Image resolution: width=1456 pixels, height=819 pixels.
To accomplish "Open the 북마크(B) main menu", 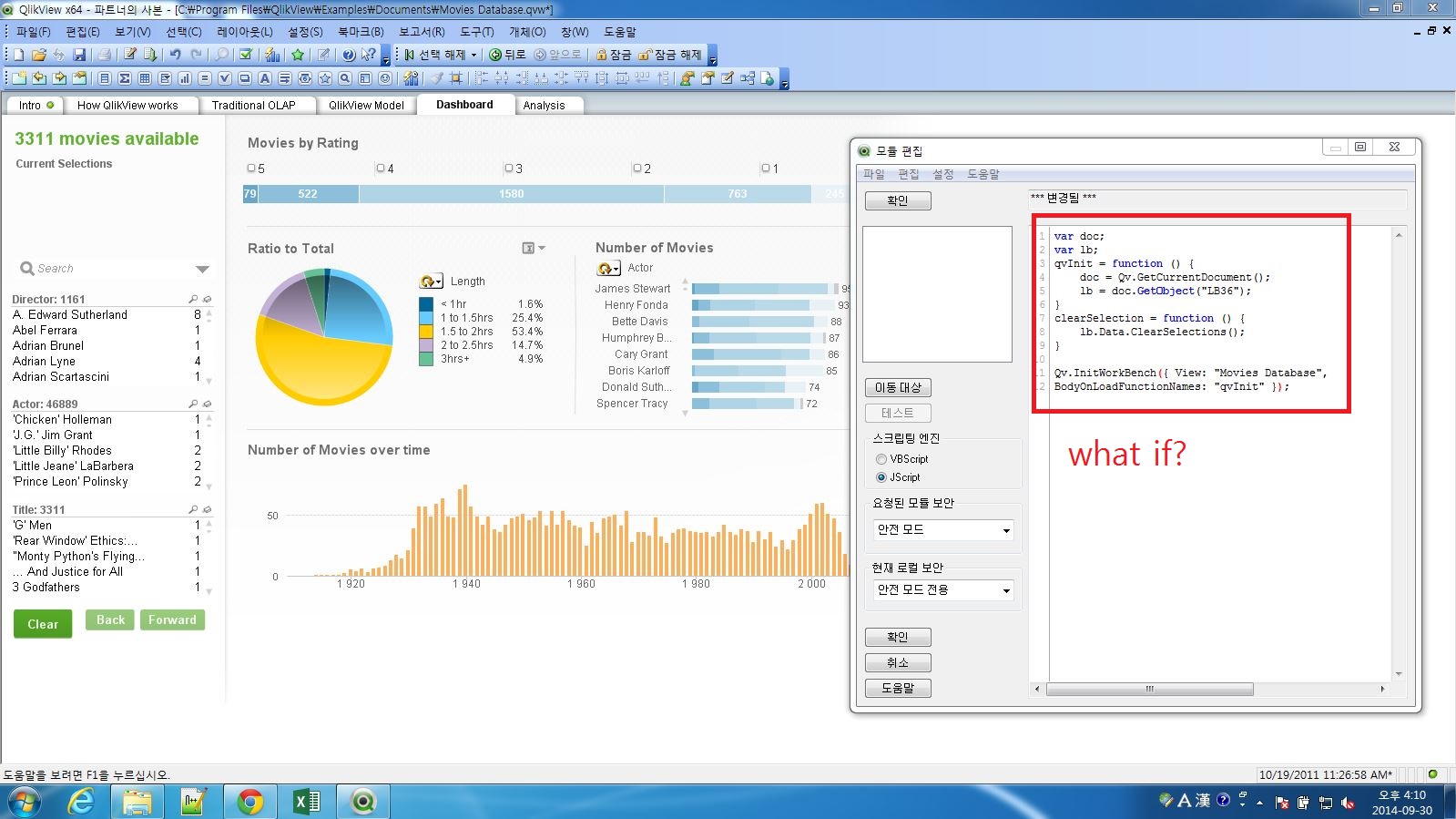I will click(x=361, y=32).
